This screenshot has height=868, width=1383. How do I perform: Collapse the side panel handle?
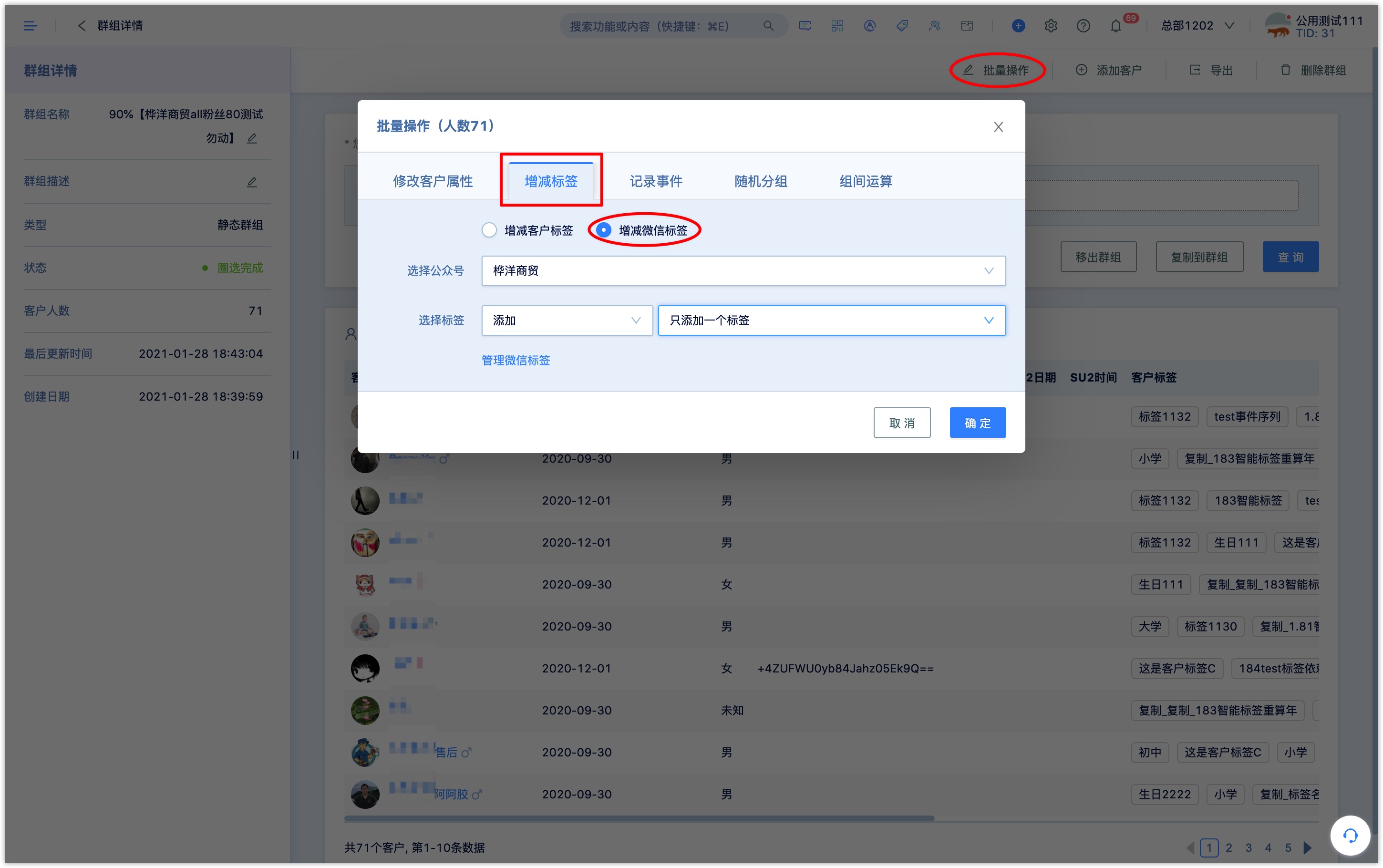(x=296, y=455)
